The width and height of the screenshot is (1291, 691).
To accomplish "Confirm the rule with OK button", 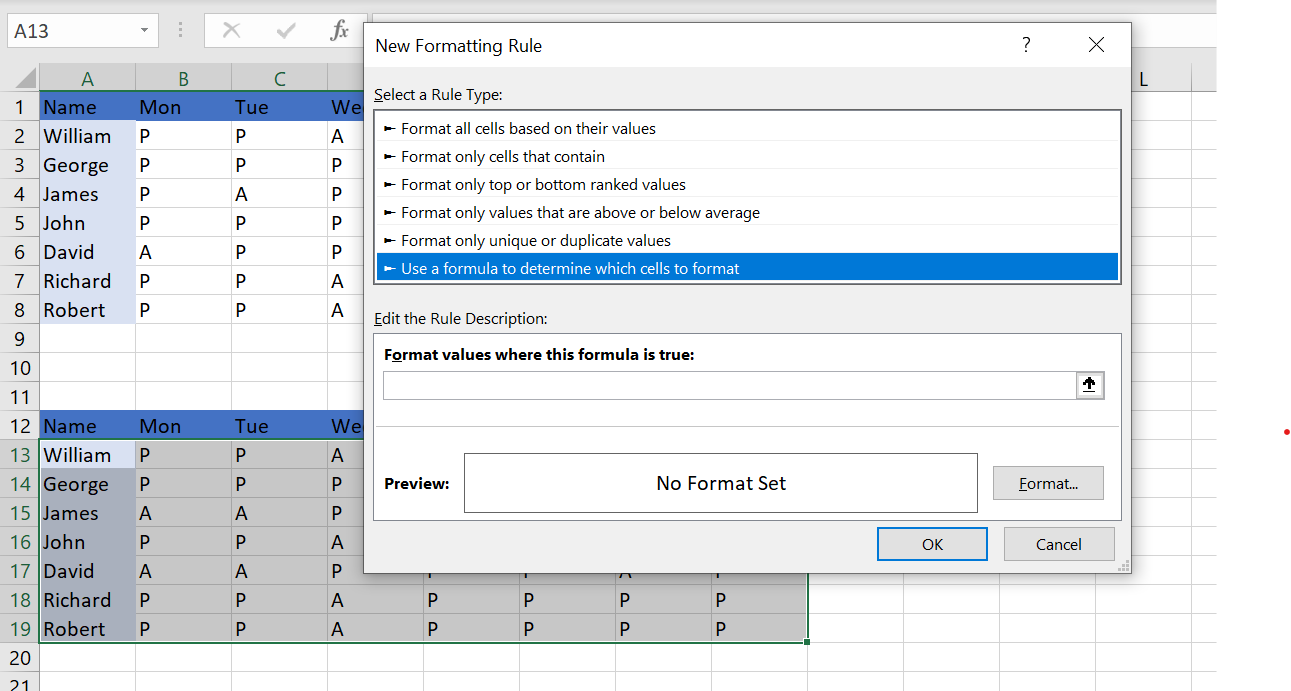I will (932, 544).
